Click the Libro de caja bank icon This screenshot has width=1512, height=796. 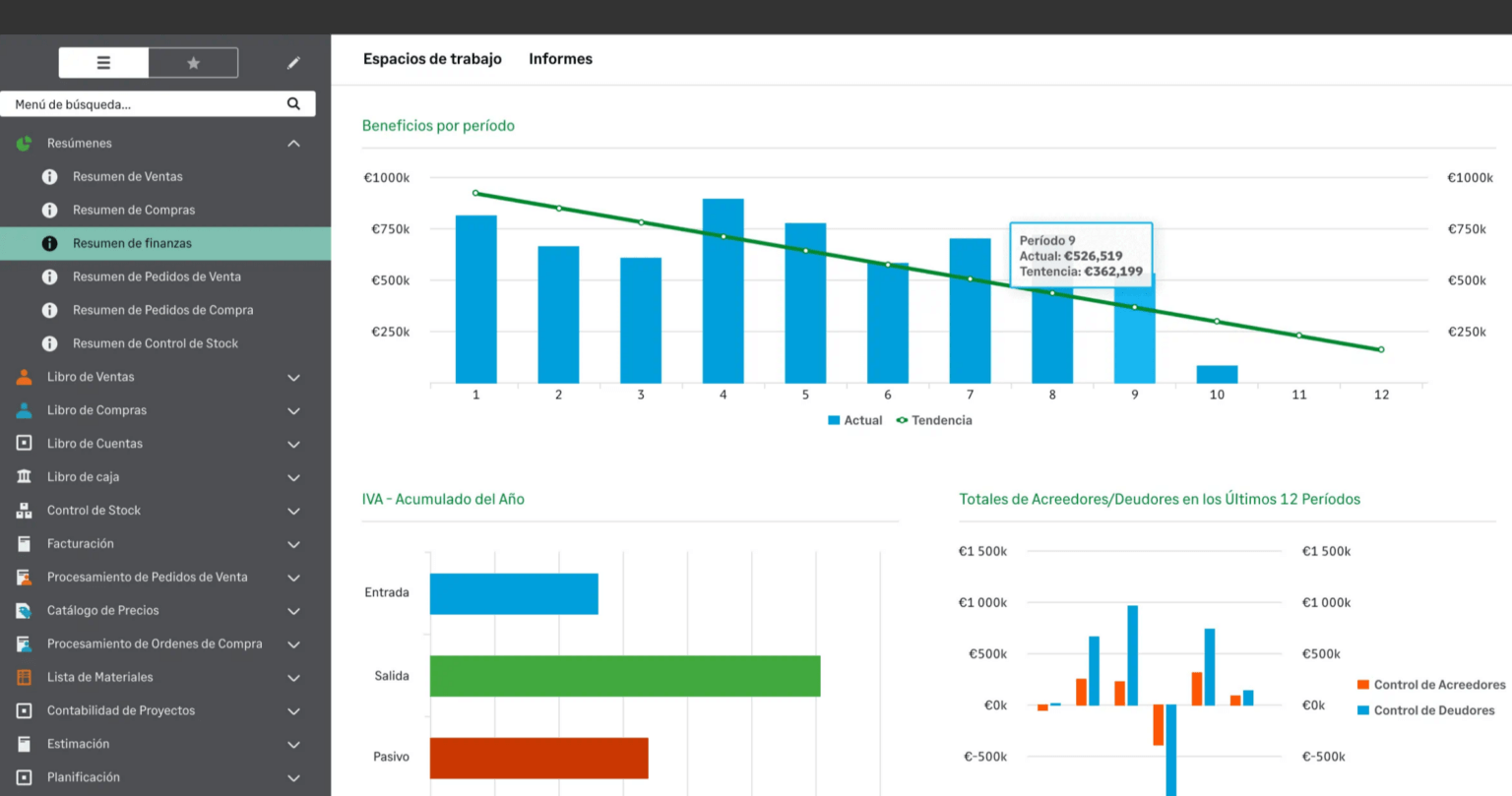25,477
